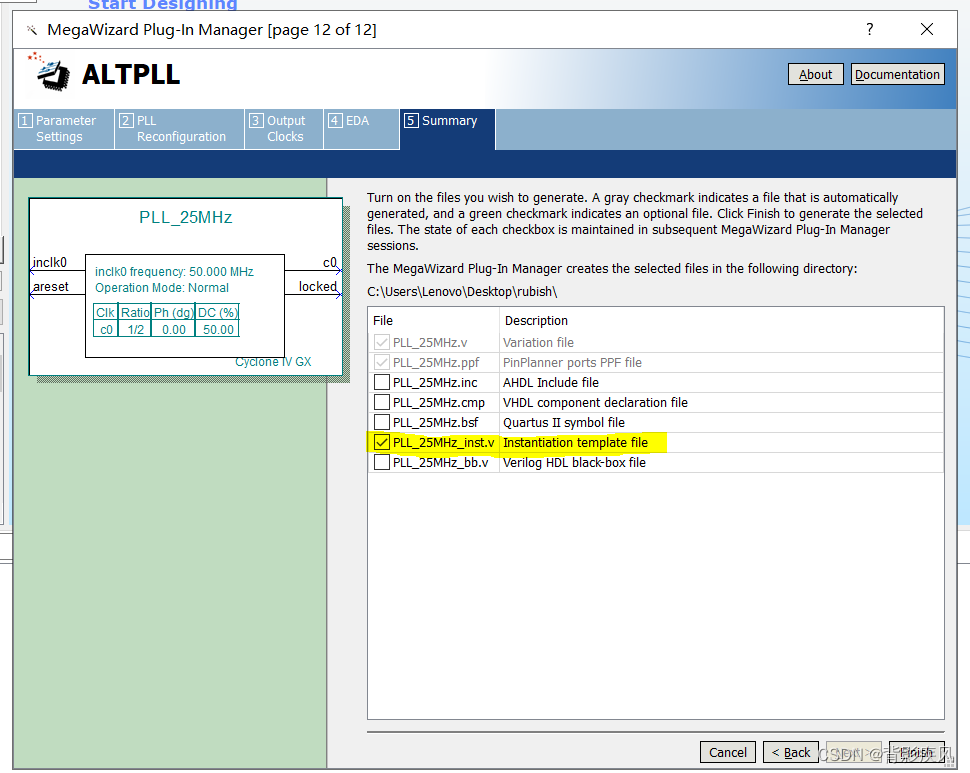Open the Documentation button
Screen dimensions: 970x773
[897, 74]
